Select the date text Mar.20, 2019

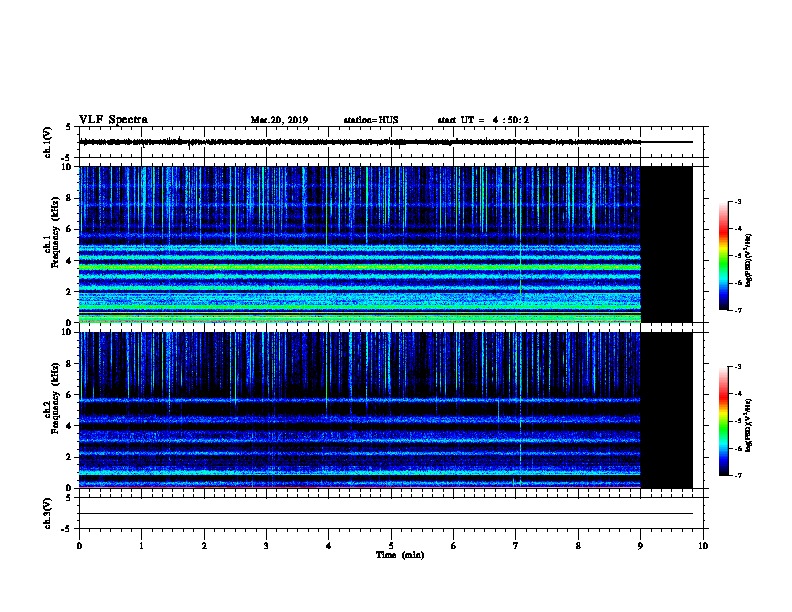click(279, 120)
